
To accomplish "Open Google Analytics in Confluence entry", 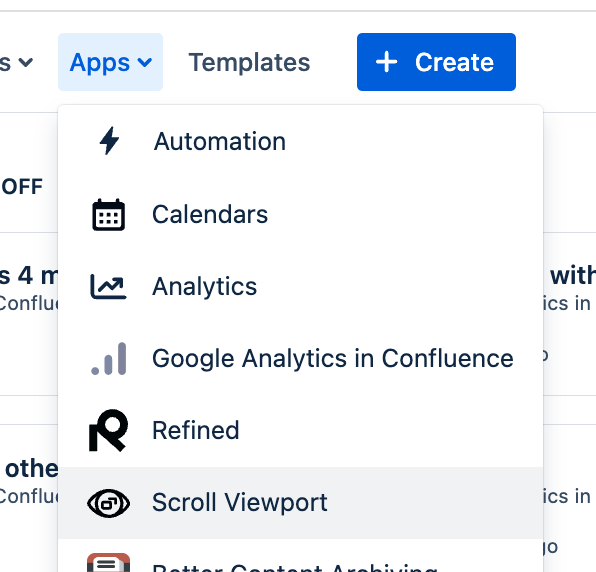I will [300, 358].
